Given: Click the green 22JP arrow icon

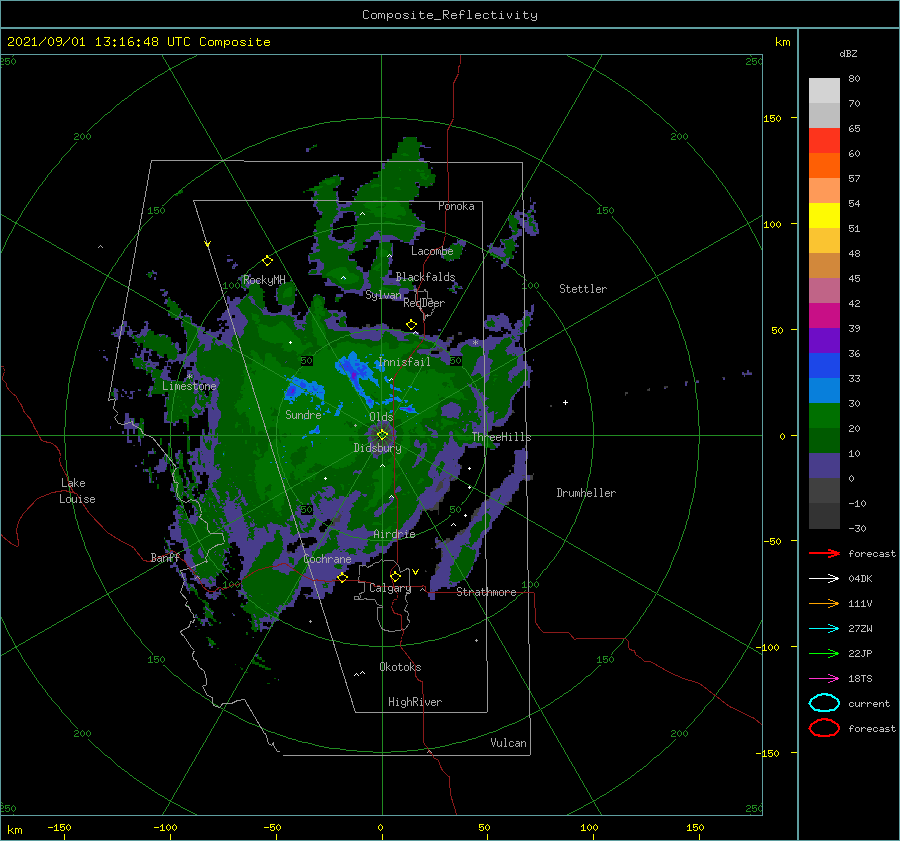Looking at the screenshot, I should click(824, 653).
